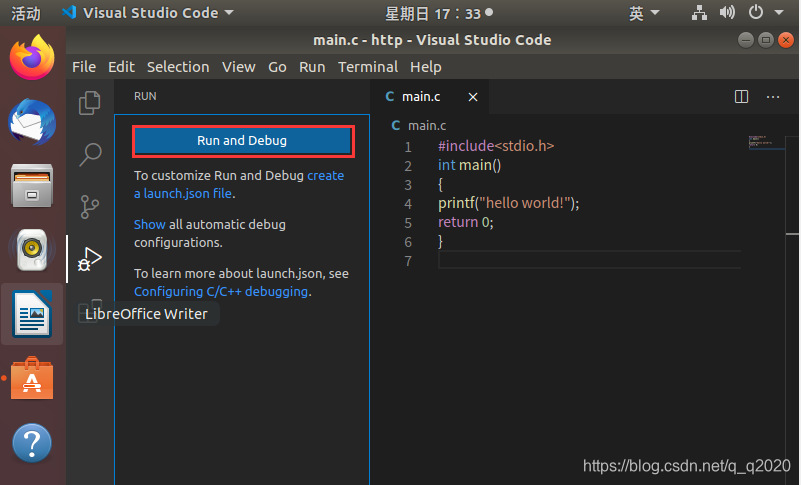Viewport: 801px width, 485px height.
Task: Open Files manager from the dock
Action: click(32, 186)
